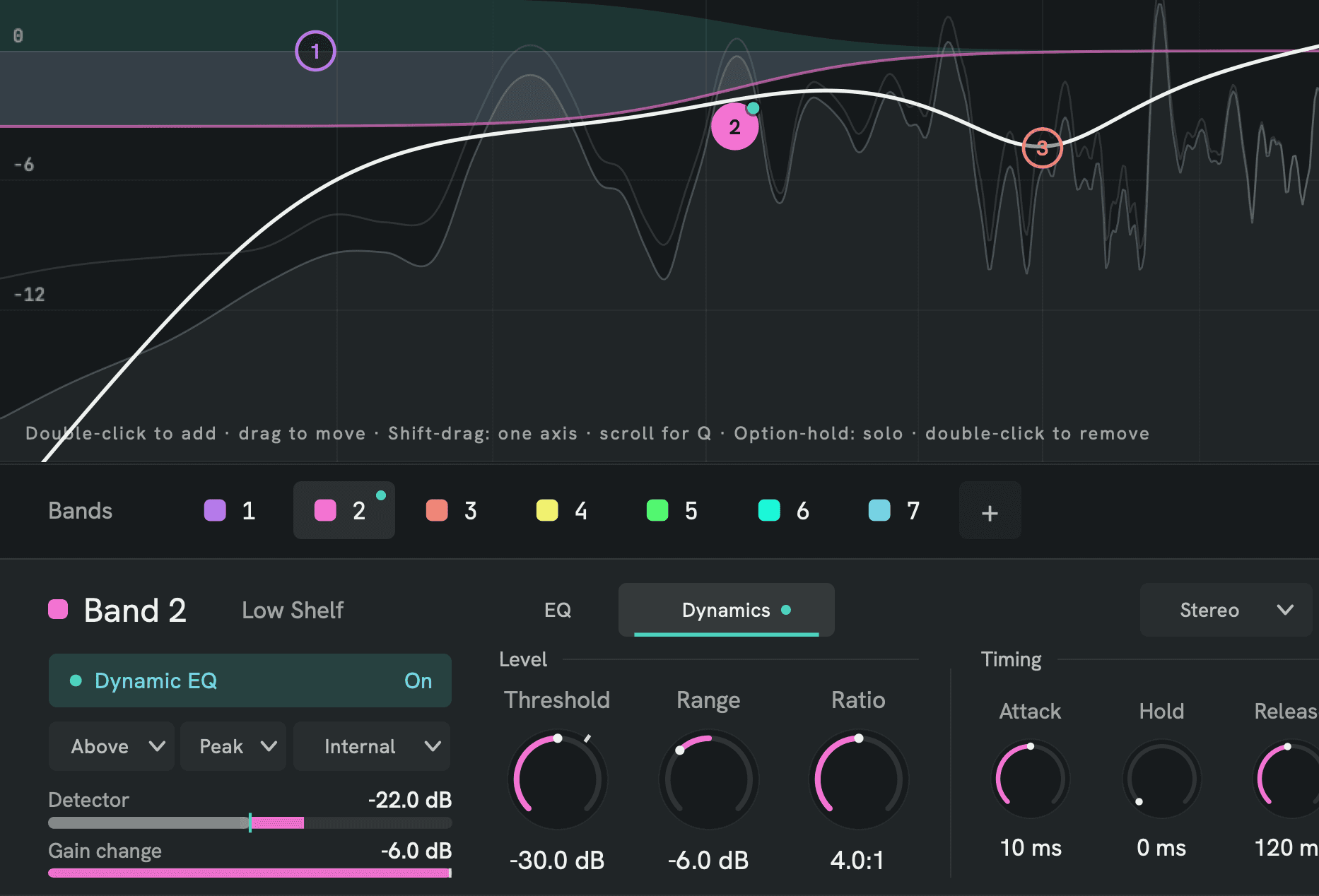Click the pink color square beside Band 2 title
The width and height of the screenshot is (1319, 896).
click(x=58, y=609)
